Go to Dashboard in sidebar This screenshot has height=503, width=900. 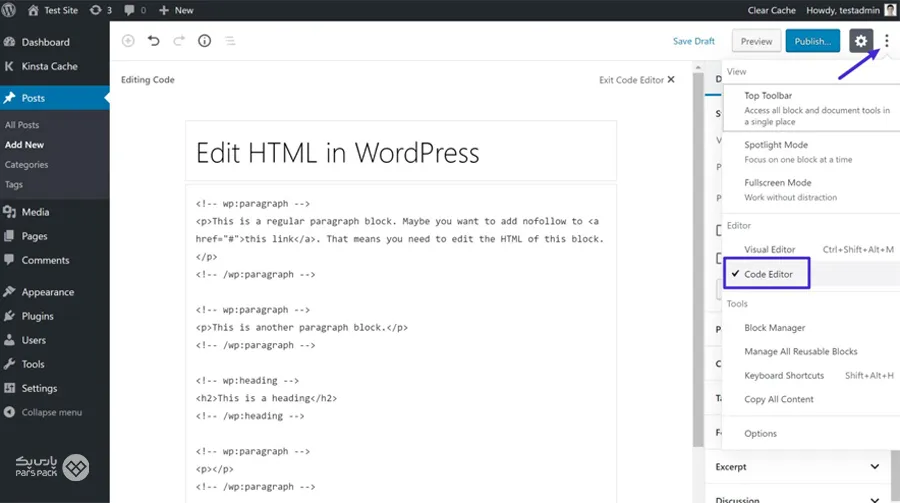tap(55, 42)
